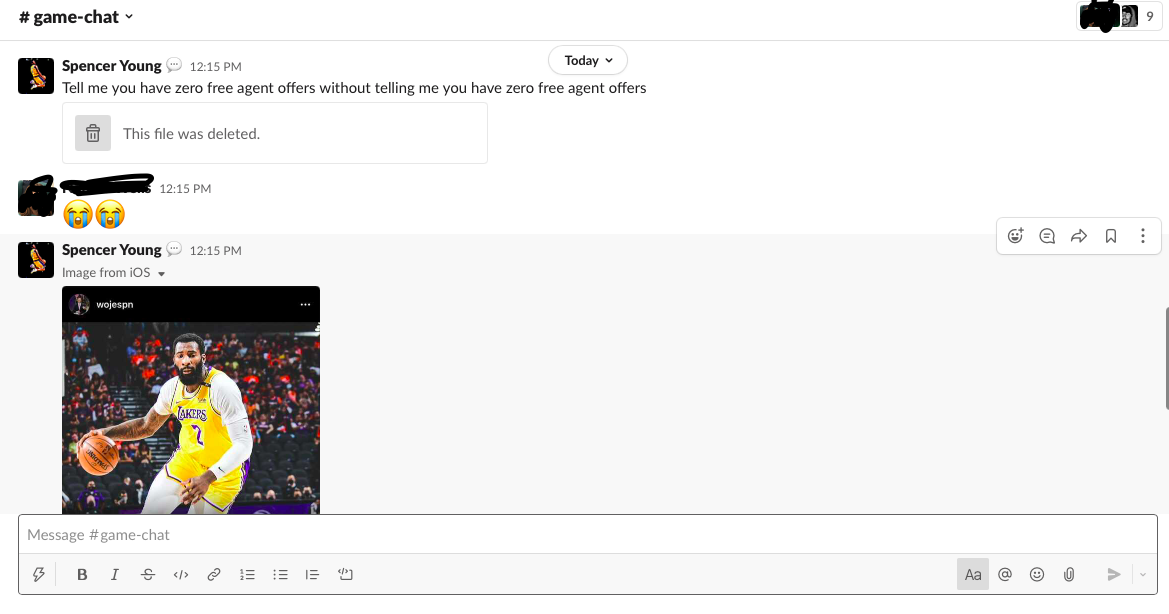Screen dimensions: 1169x614
Task: Toggle strikethrough formatting
Action: coord(148,575)
